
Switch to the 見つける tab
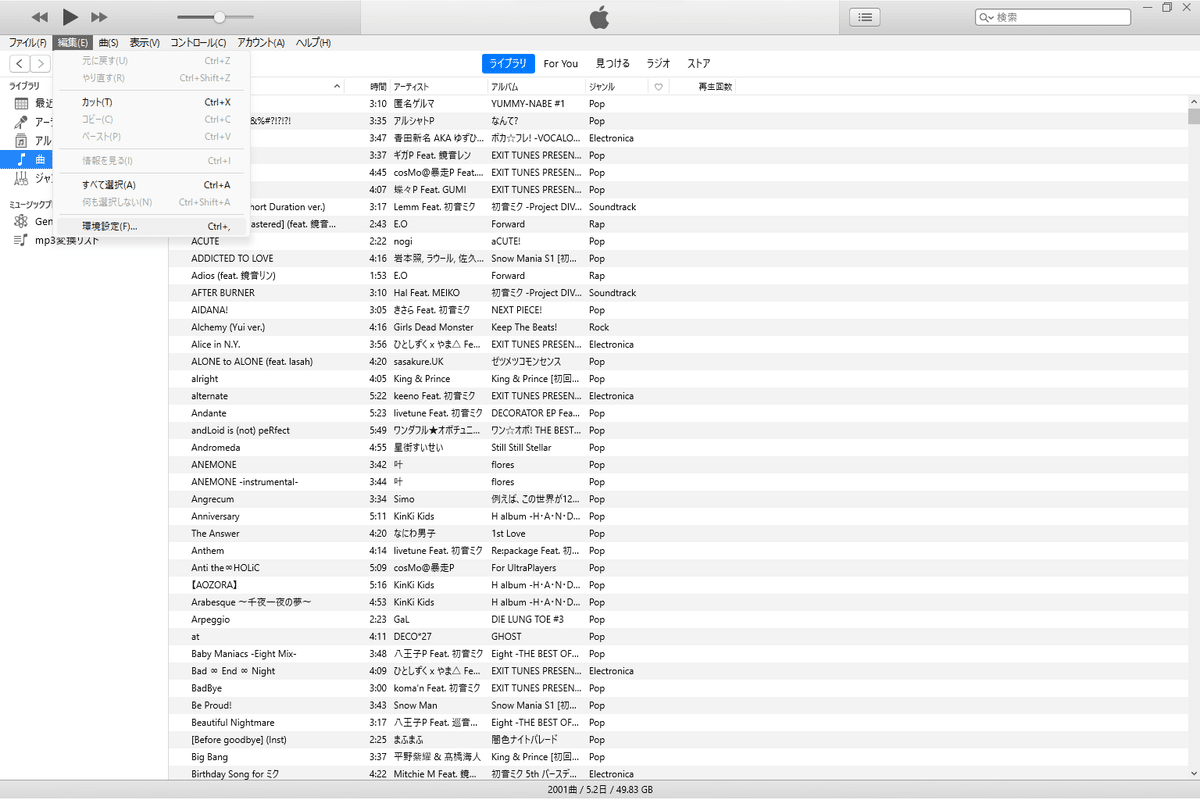coord(613,64)
